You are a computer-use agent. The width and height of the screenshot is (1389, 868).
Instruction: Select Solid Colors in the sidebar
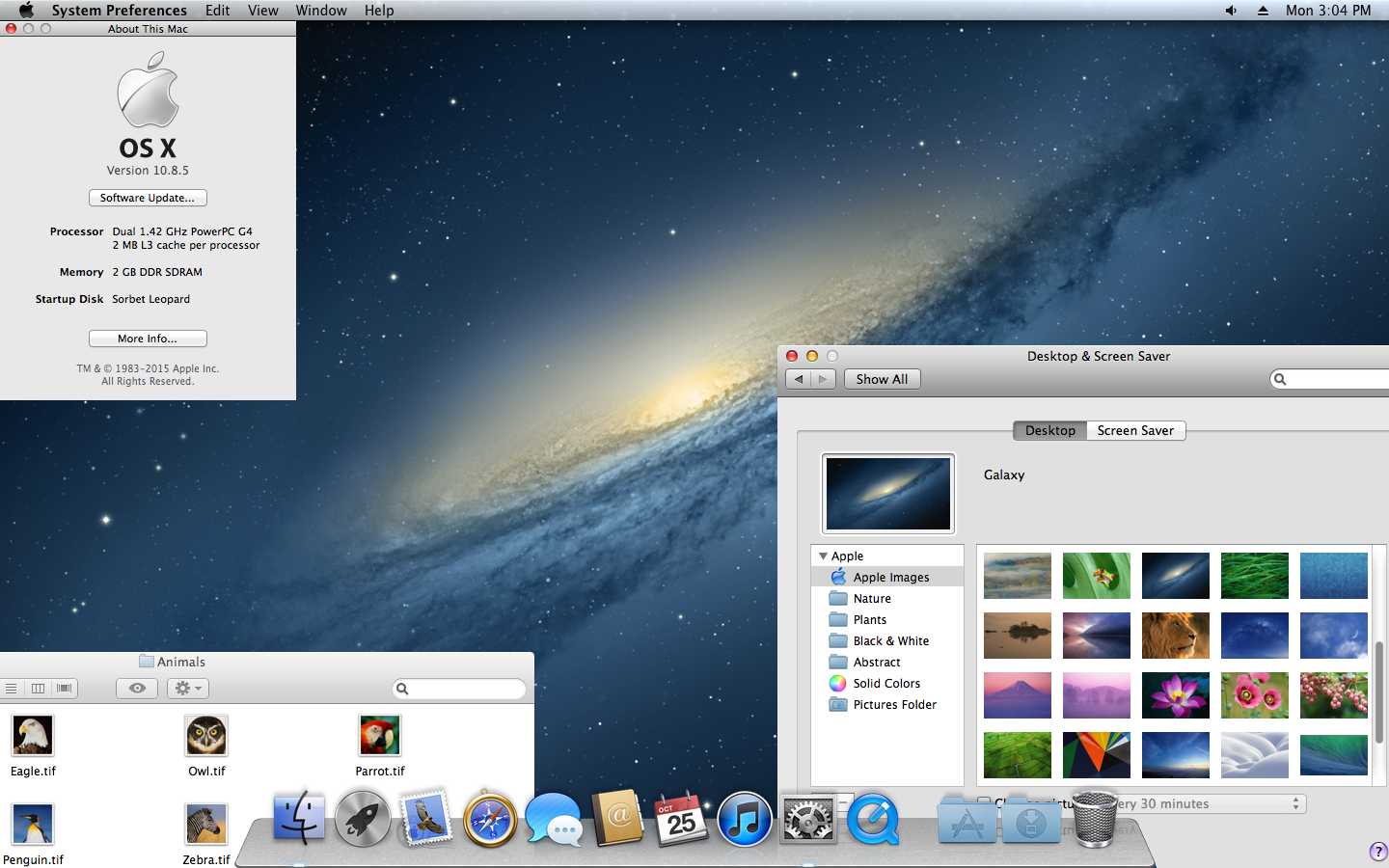click(x=886, y=684)
